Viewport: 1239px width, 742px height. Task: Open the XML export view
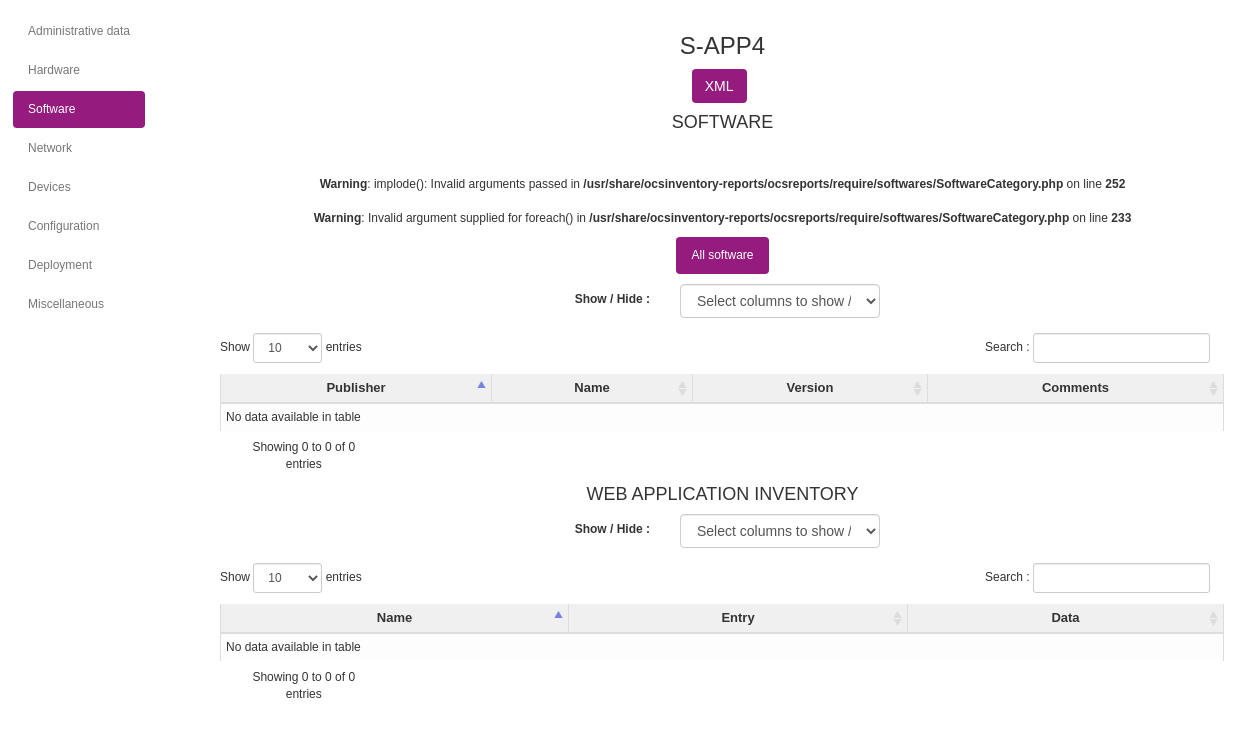tap(719, 86)
